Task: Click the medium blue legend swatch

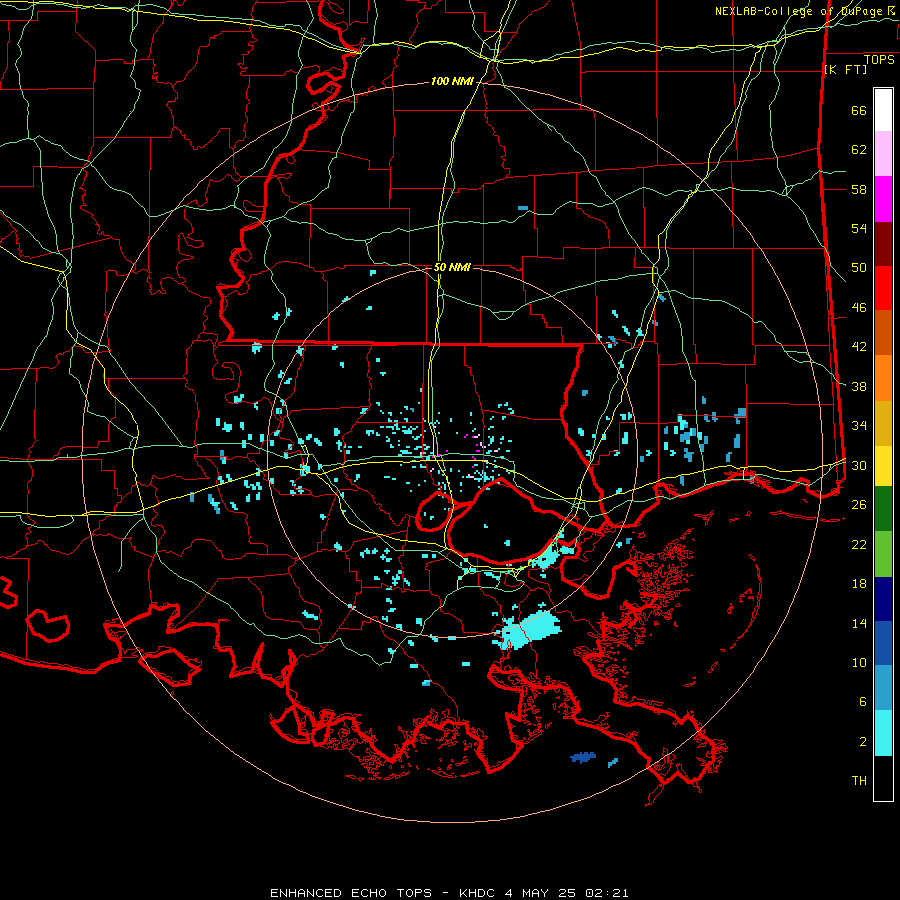Action: pyautogui.click(x=883, y=643)
